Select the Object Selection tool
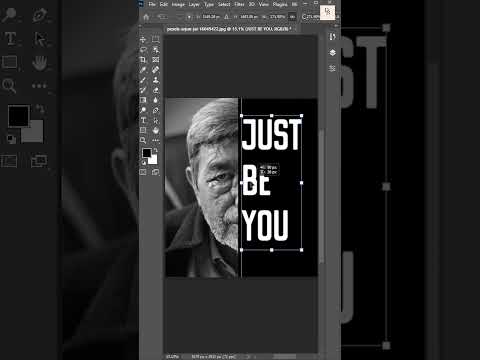Screen dimensions: 480x360 [155, 50]
